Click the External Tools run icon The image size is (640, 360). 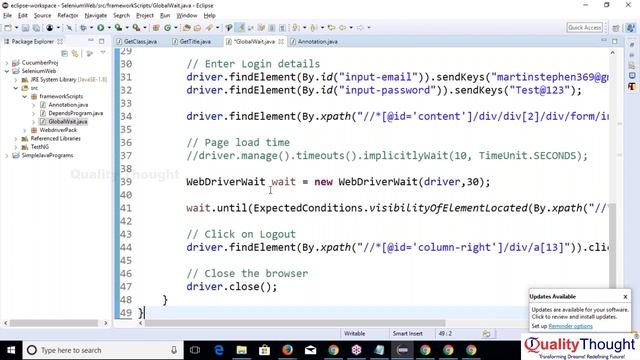136,28
